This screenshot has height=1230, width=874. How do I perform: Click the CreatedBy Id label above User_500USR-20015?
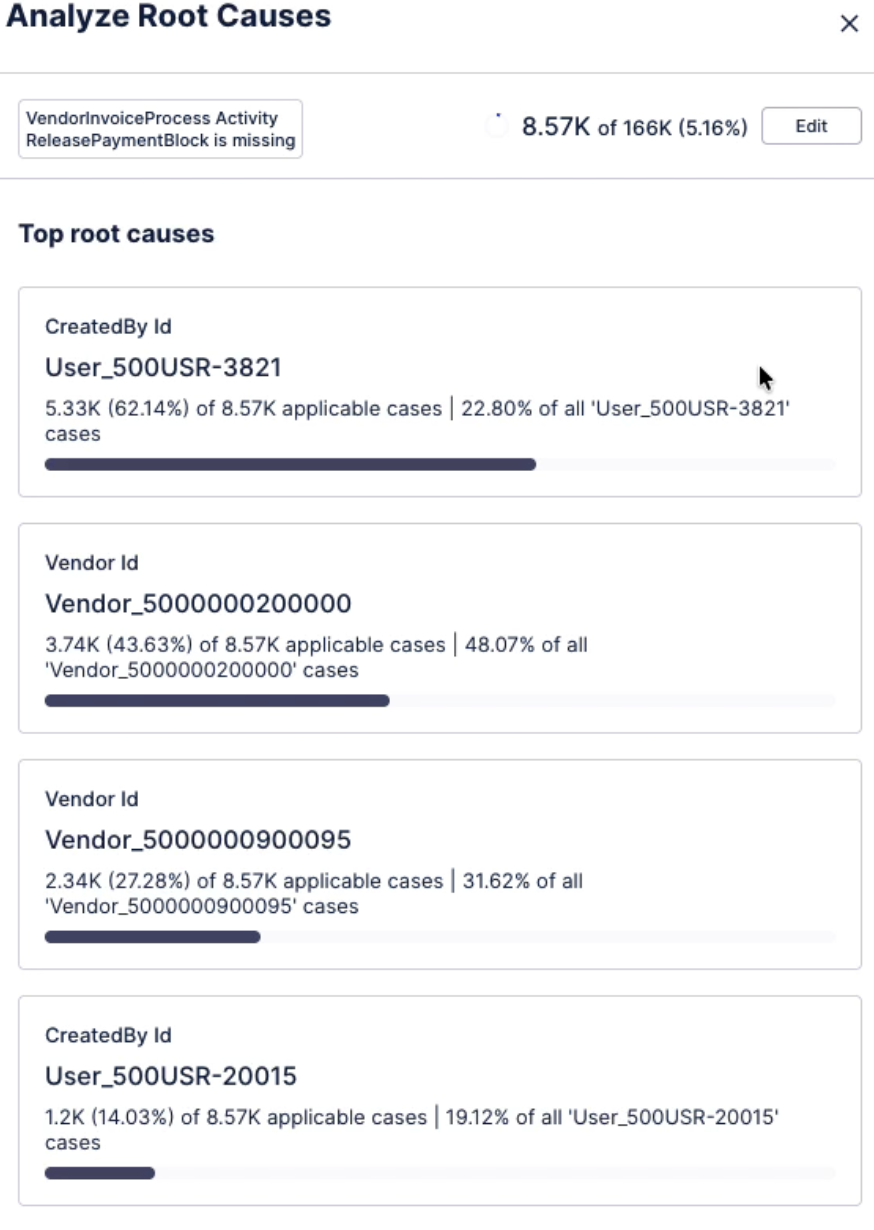click(x=108, y=1035)
